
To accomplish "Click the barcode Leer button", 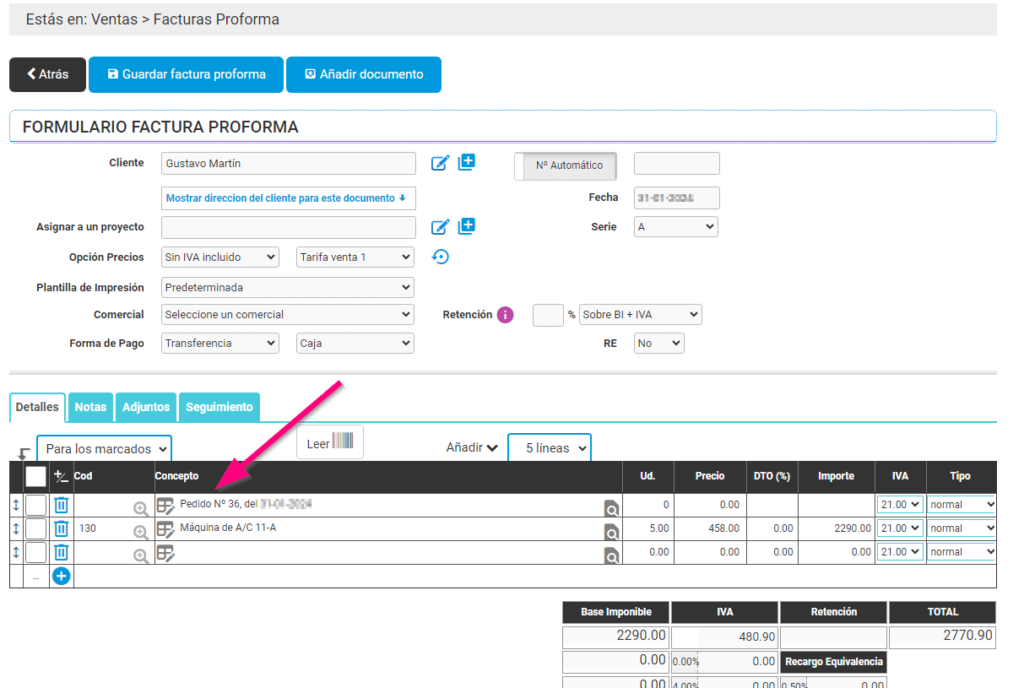I will pos(330,442).
